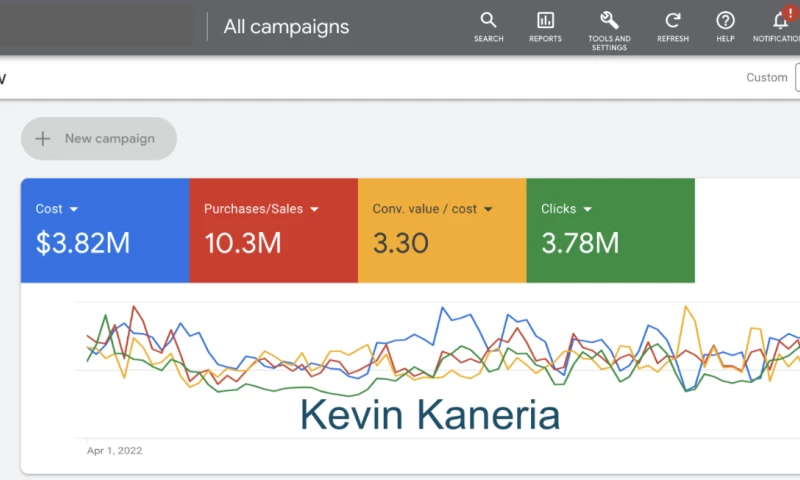This screenshot has width=800, height=480.
Task: Click the Search magnifier icon
Action: tap(488, 21)
